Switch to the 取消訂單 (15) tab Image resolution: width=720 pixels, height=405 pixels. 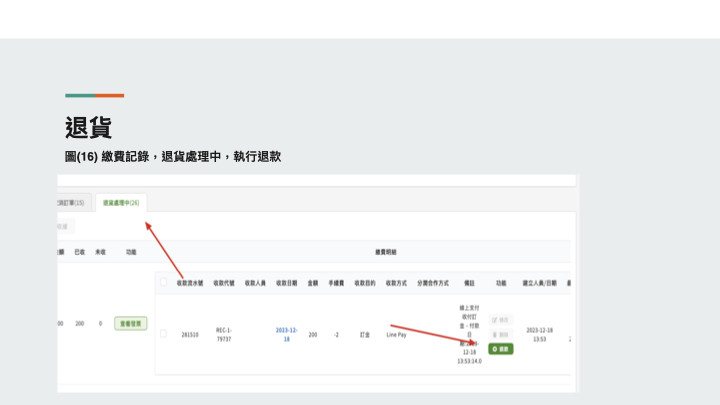[74, 202]
